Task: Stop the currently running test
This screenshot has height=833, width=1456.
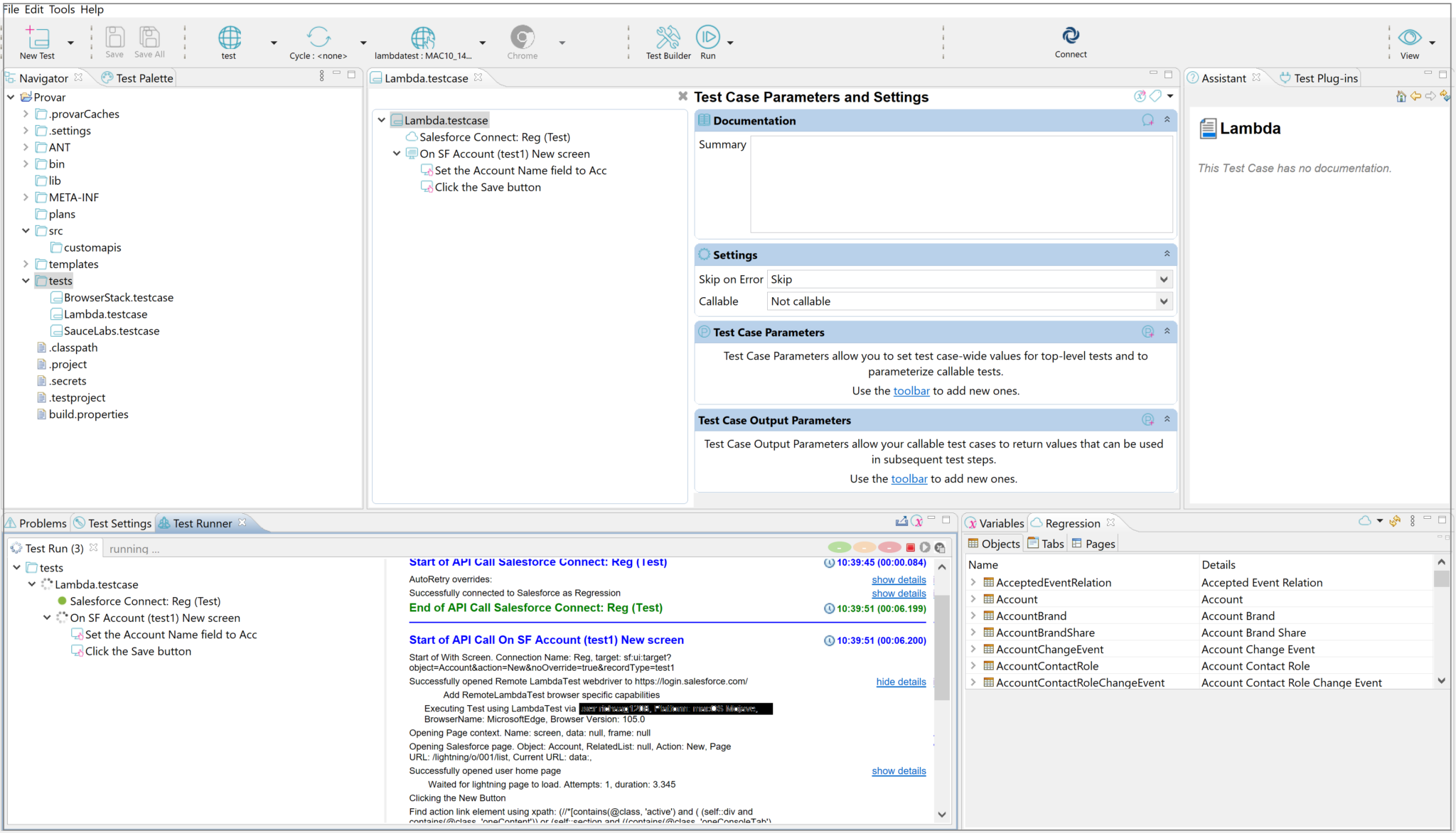Action: point(911,547)
